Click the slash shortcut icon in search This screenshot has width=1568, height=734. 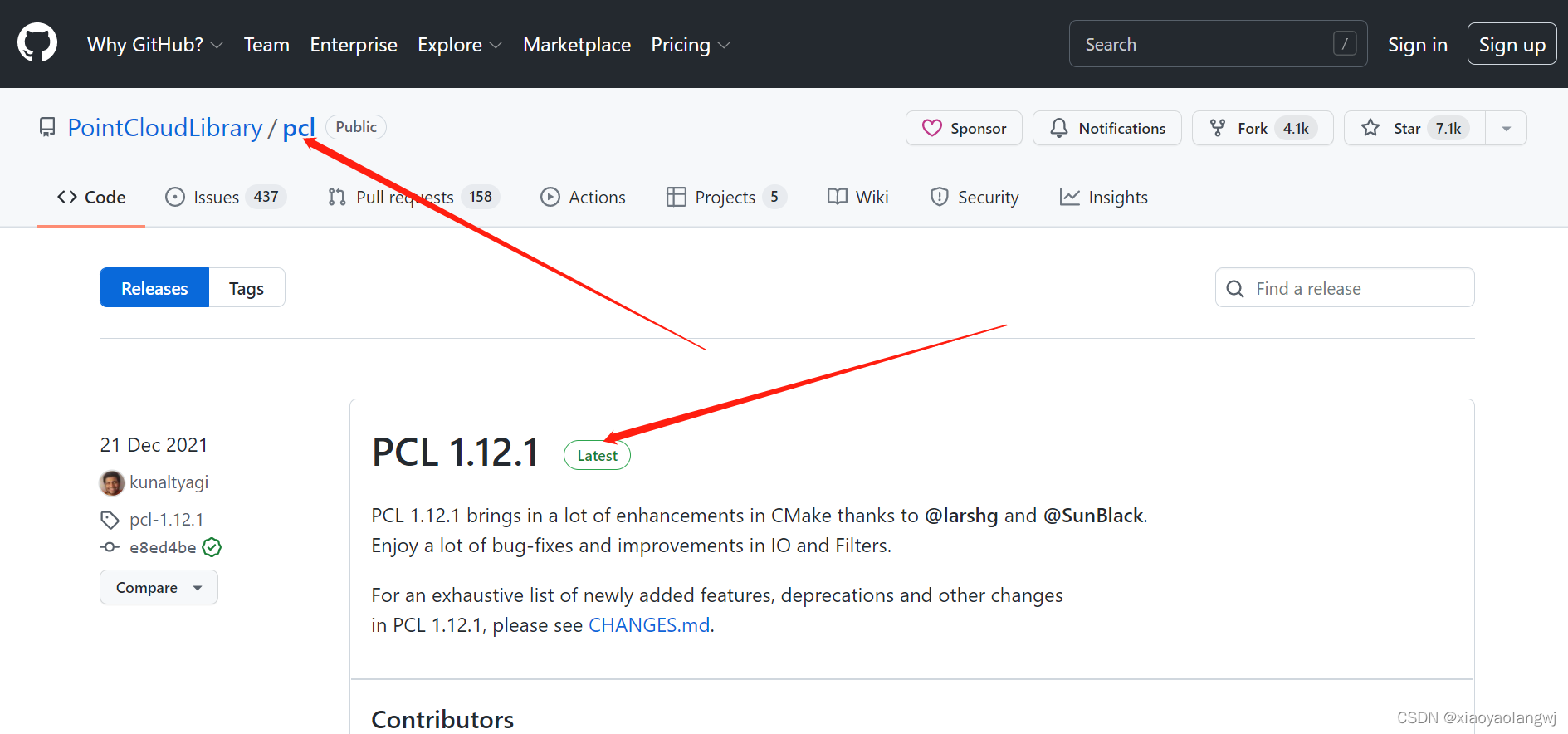point(1345,44)
